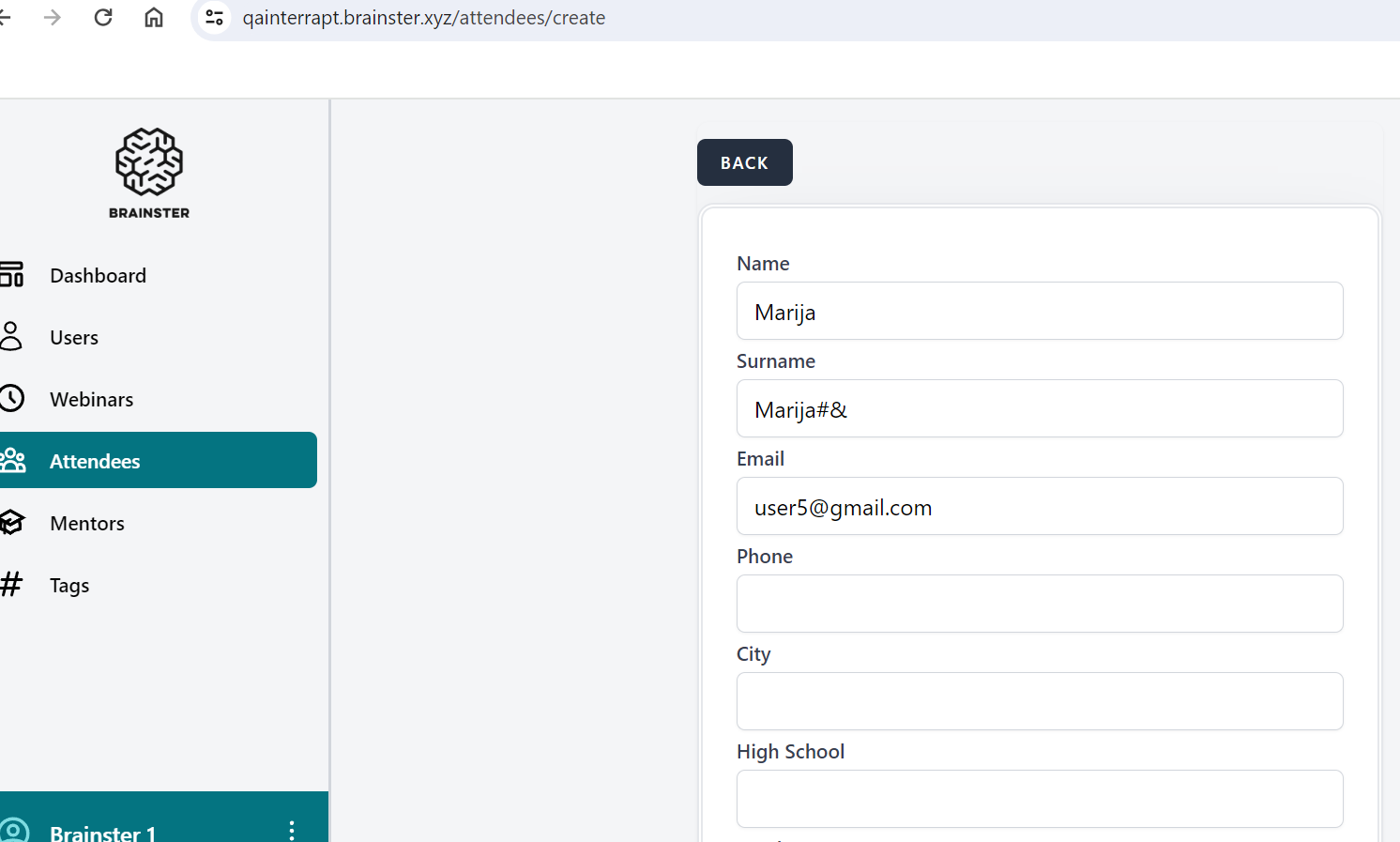Click the Brainster logo in sidebar
This screenshot has width=1400, height=842.
coord(149,173)
